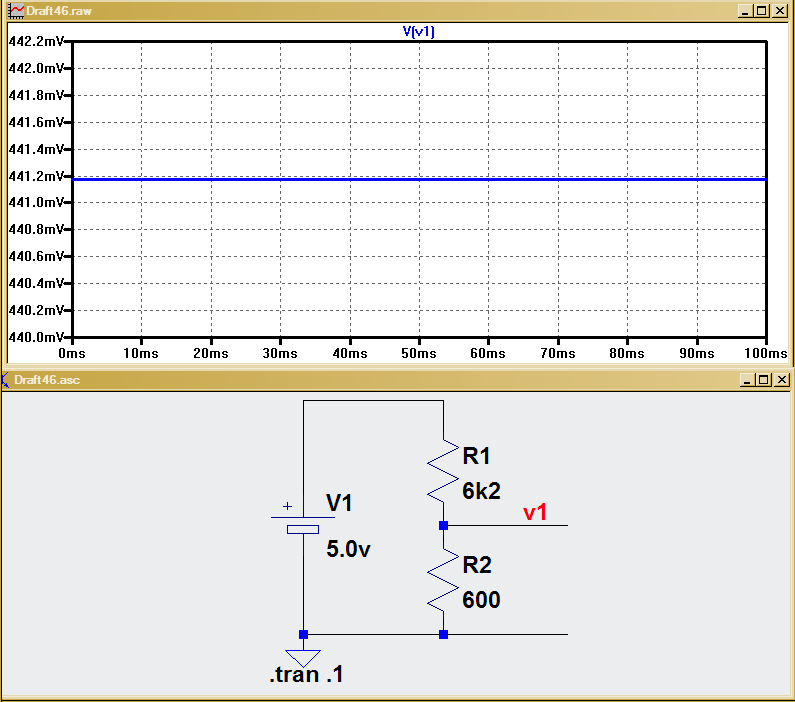This screenshot has height=702, width=795.
Task: Close the Draft46.asc schematic window
Action: pos(782,380)
